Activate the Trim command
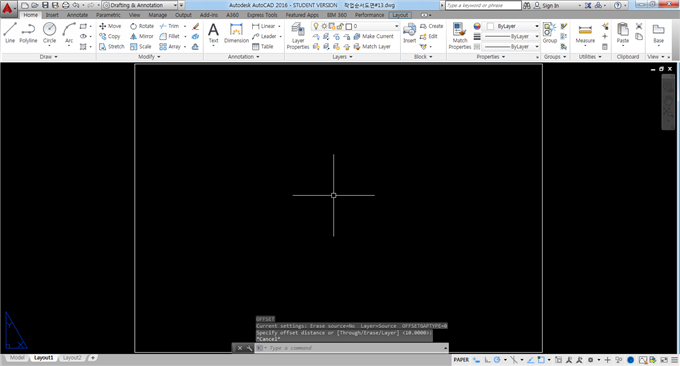Image resolution: width=680 pixels, height=366 pixels. 170,26
